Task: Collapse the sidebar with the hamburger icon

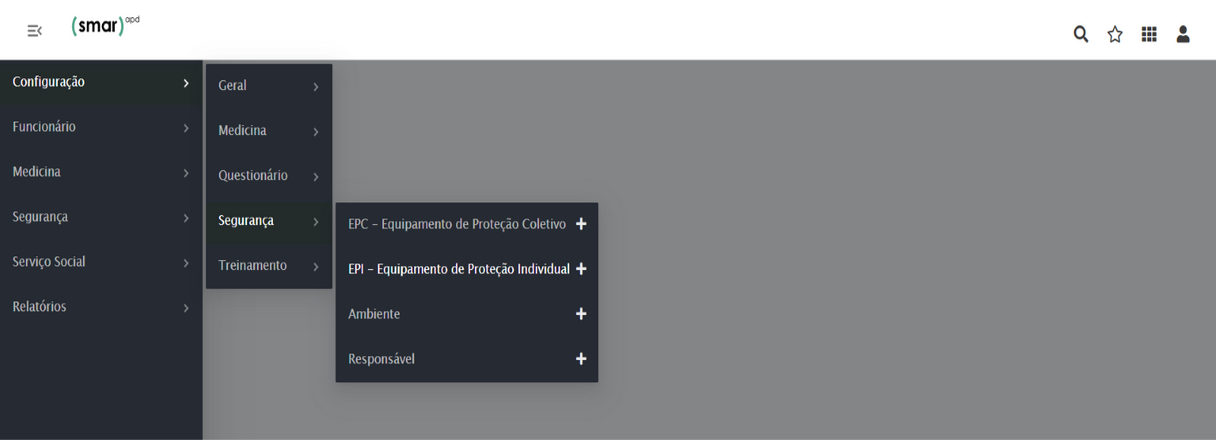Action: [x=34, y=32]
